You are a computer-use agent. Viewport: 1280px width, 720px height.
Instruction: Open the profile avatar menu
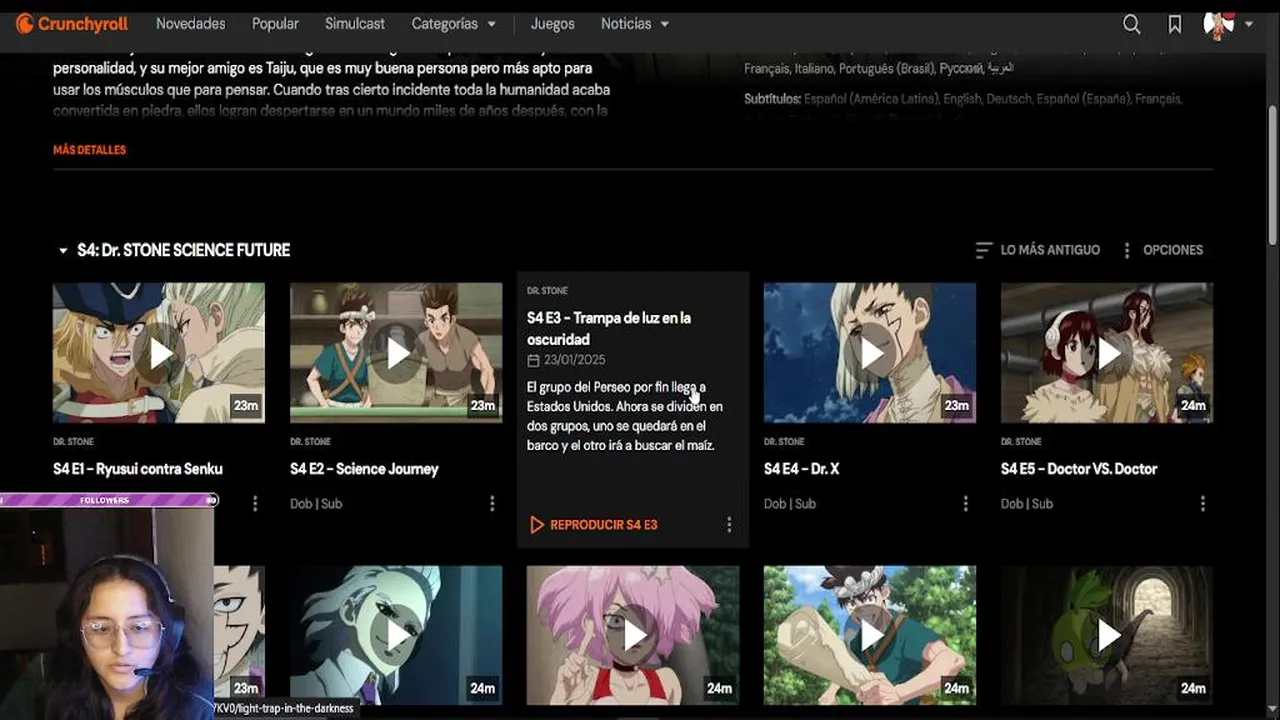1228,24
